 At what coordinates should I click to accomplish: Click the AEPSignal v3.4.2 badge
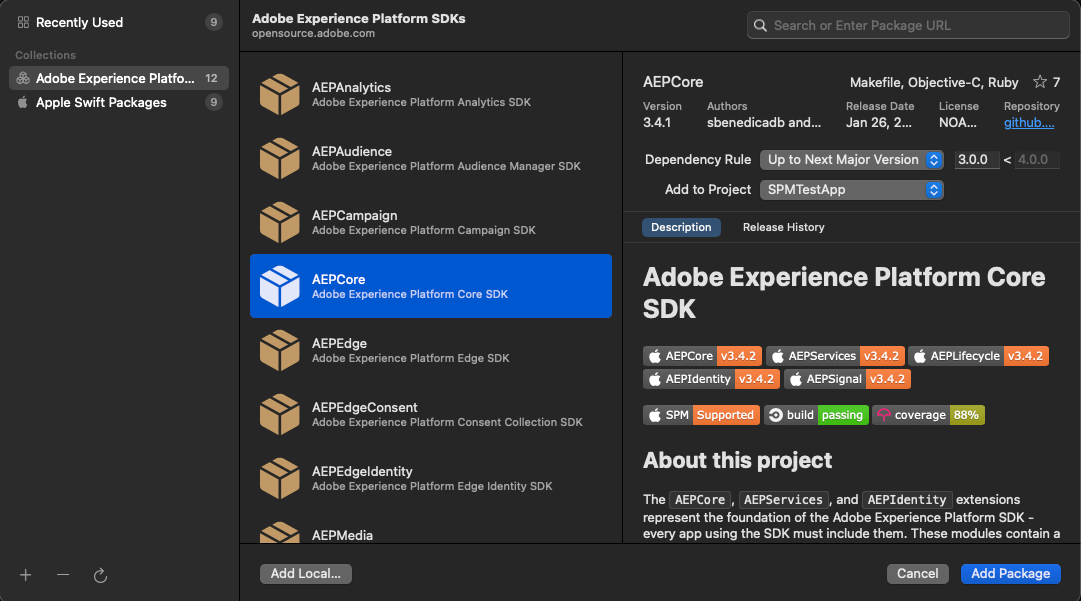tap(847, 378)
